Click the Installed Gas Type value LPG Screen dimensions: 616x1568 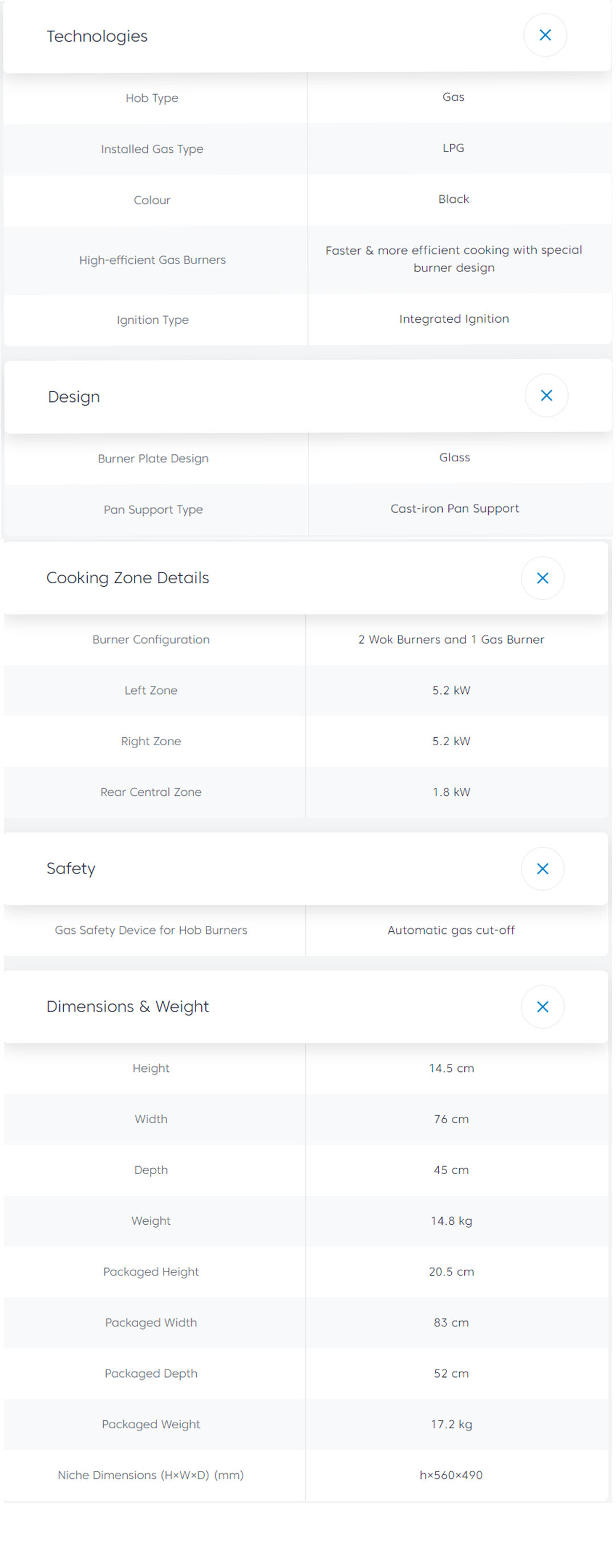coord(453,148)
